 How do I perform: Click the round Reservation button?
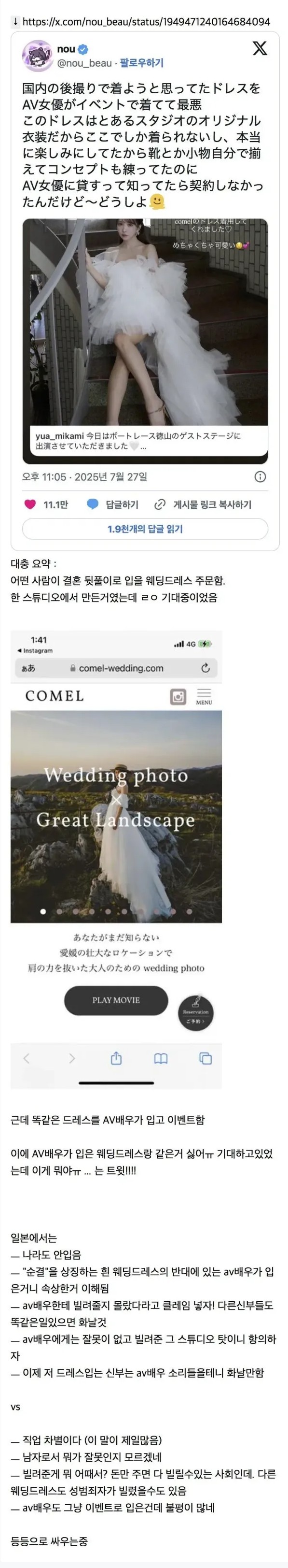pos(196,1013)
